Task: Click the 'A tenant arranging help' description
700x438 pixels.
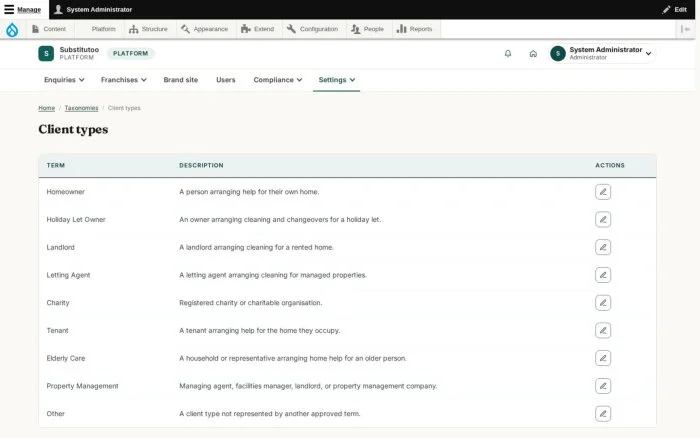Action: [259, 330]
